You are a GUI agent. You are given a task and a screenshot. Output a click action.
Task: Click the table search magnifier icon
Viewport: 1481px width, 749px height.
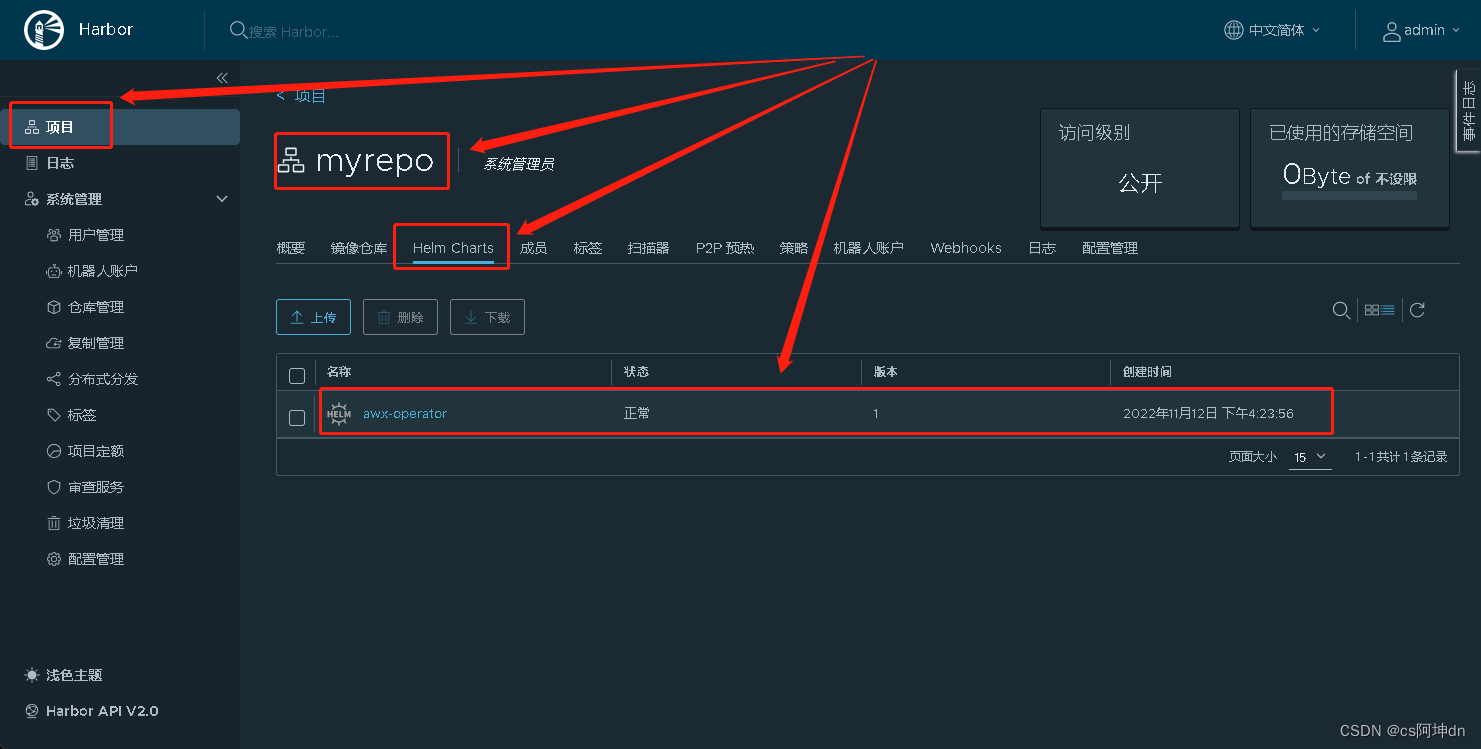(x=1341, y=310)
